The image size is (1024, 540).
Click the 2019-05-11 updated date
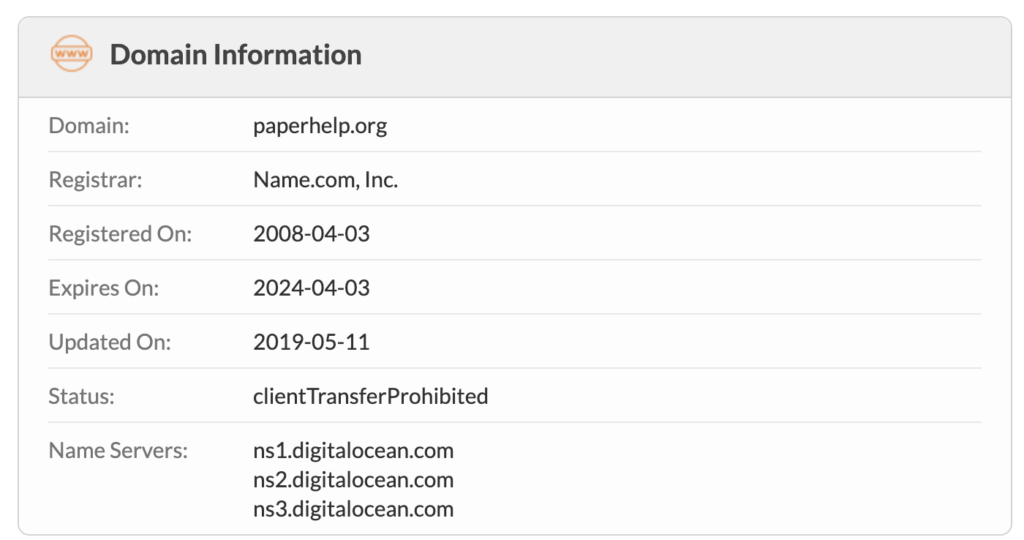click(312, 342)
